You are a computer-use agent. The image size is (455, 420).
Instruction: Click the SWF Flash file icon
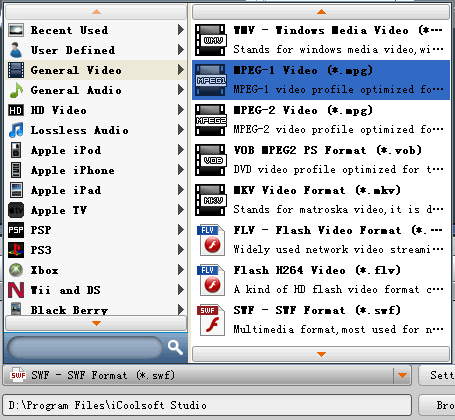[211, 320]
